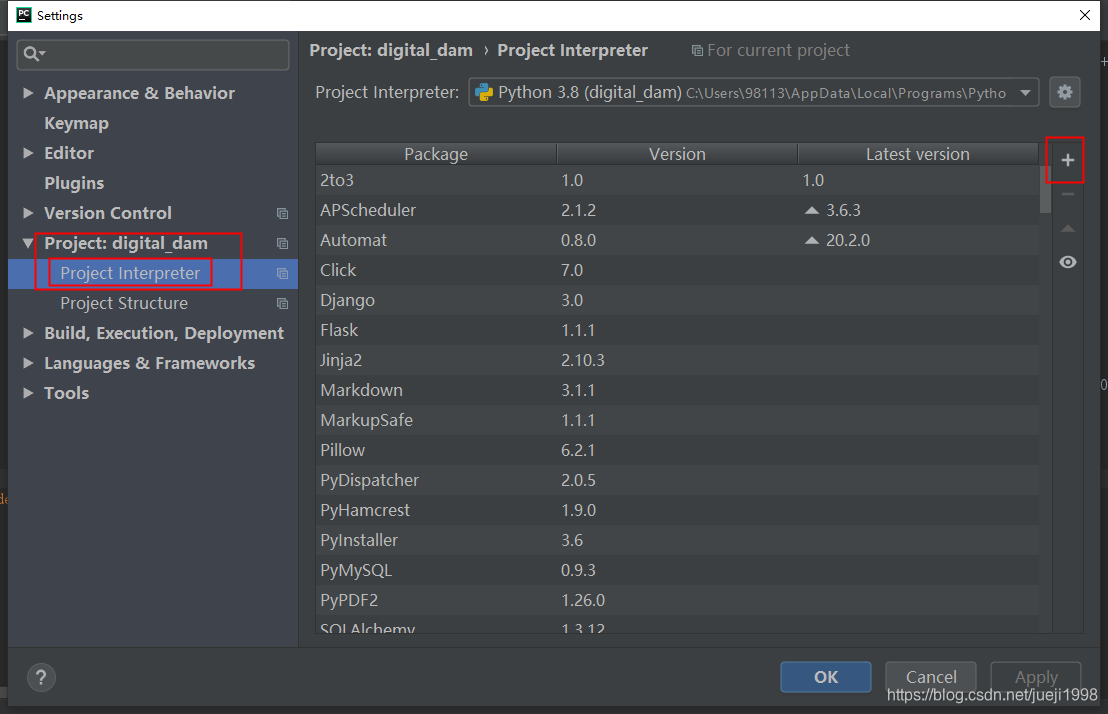Viewport: 1108px width, 714px height.
Task: Expand Languages & Frameworks section
Action: [28, 363]
